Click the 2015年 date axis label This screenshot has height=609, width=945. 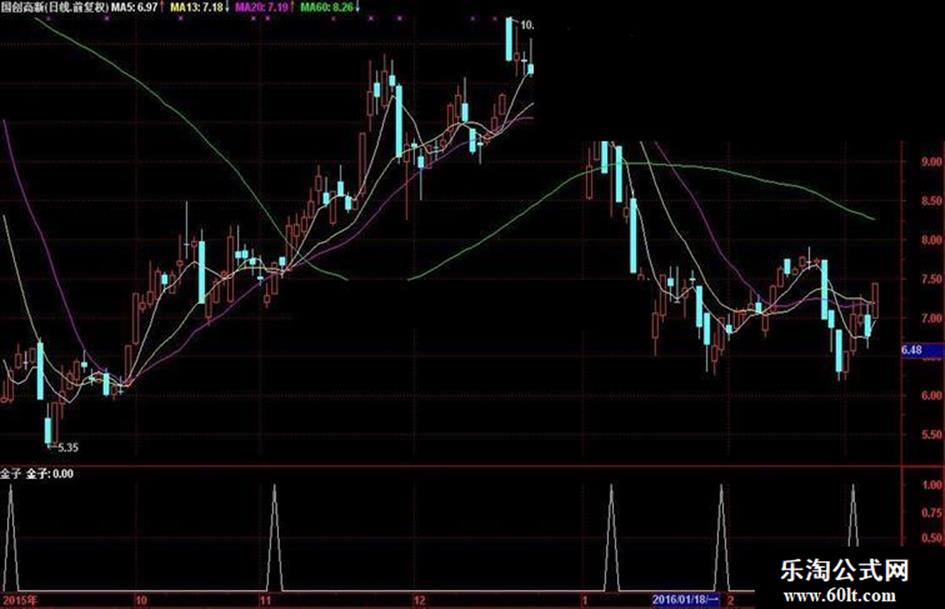pos(20,601)
